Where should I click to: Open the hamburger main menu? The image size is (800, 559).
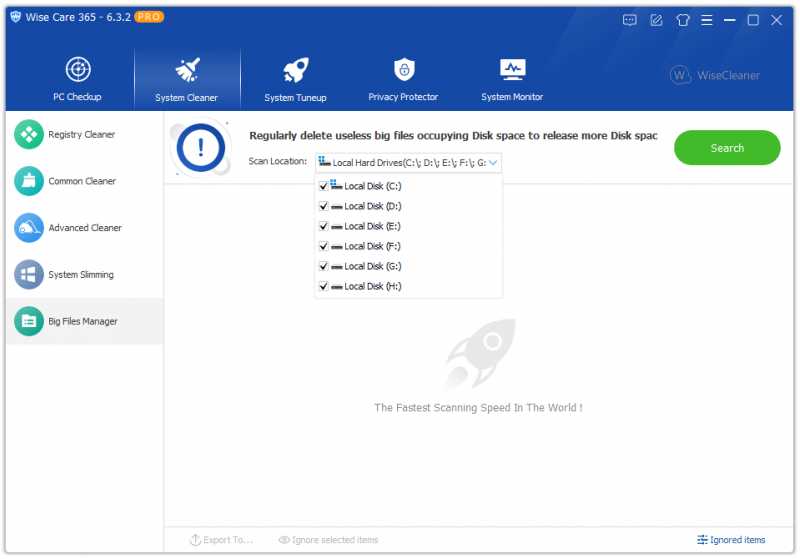click(707, 20)
